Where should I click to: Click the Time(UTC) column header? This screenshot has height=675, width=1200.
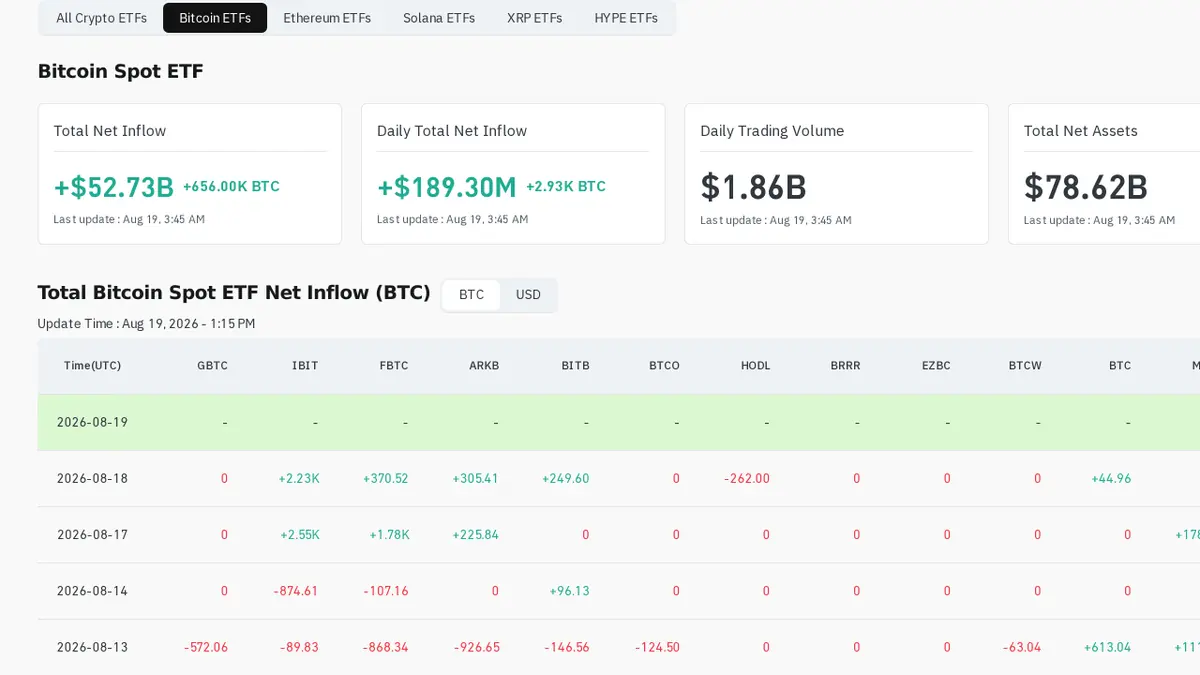coord(92,366)
